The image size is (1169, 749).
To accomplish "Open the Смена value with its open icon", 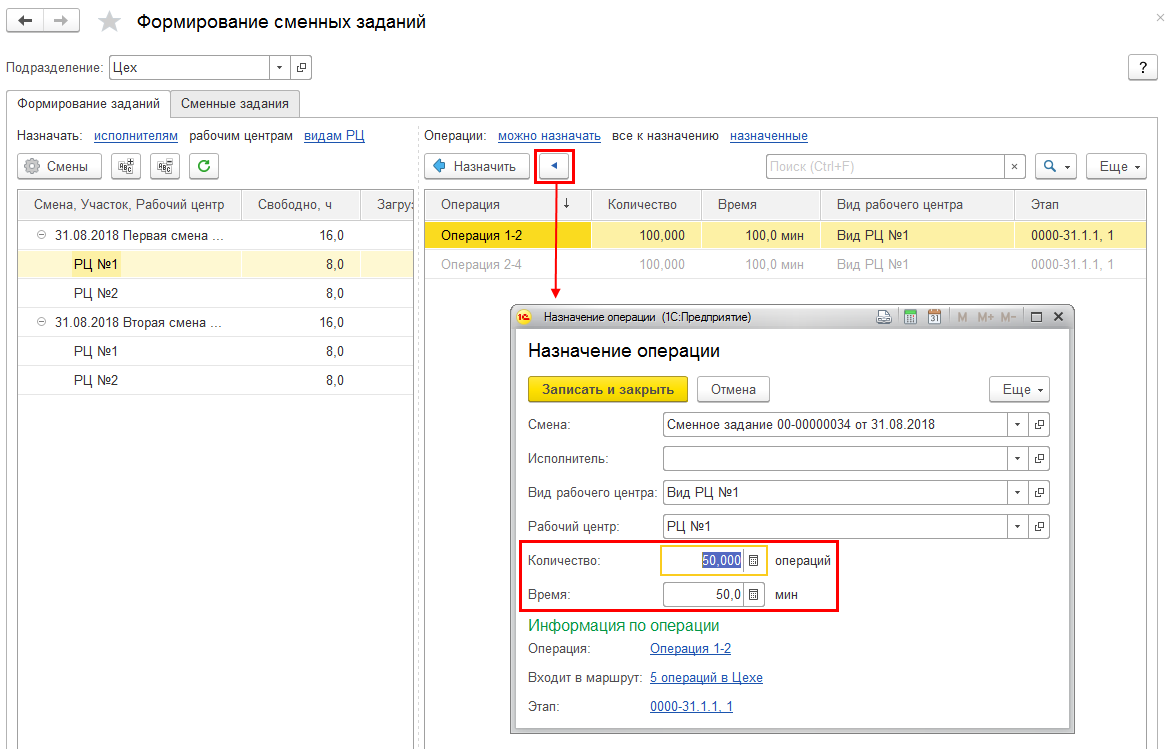I will pos(1039,425).
